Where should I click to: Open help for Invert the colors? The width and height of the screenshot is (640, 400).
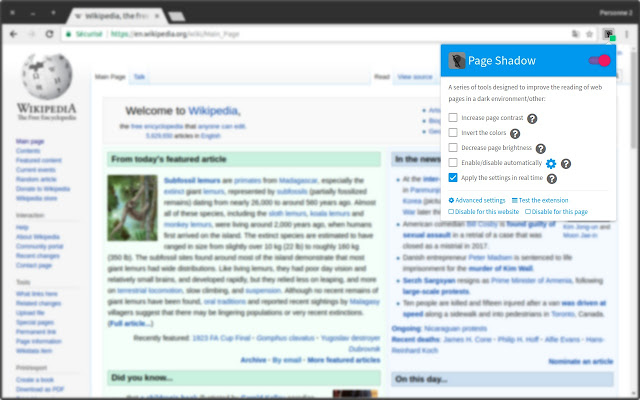click(515, 133)
